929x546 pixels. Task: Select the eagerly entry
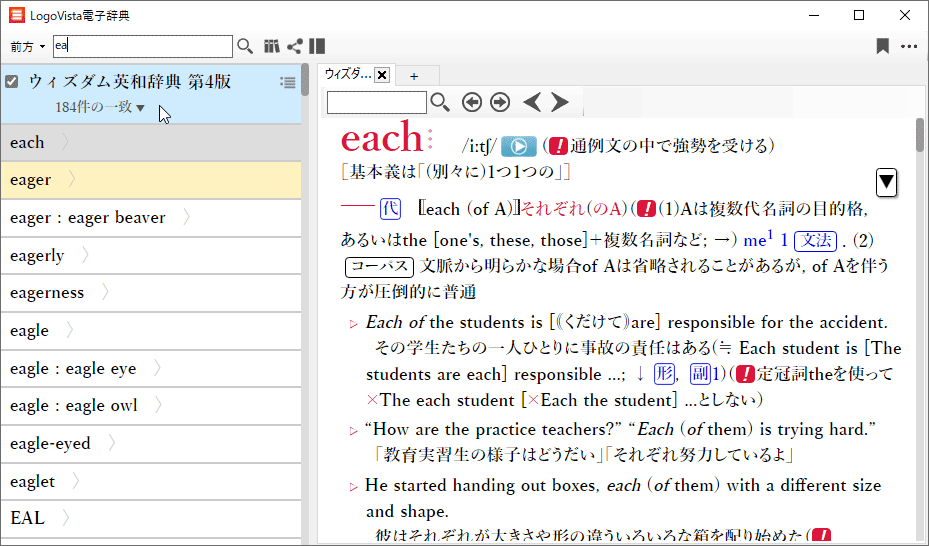point(150,255)
